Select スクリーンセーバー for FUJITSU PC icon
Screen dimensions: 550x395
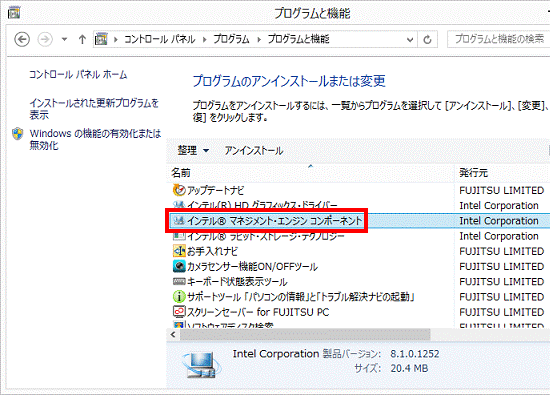pos(179,312)
